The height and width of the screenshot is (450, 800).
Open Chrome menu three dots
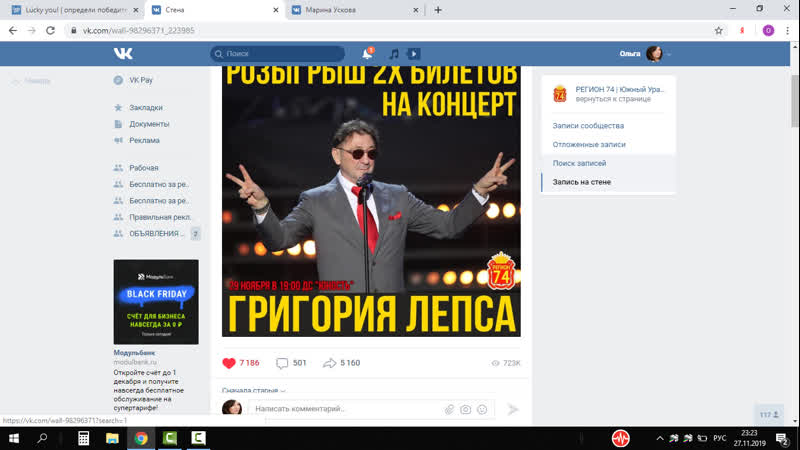[788, 31]
